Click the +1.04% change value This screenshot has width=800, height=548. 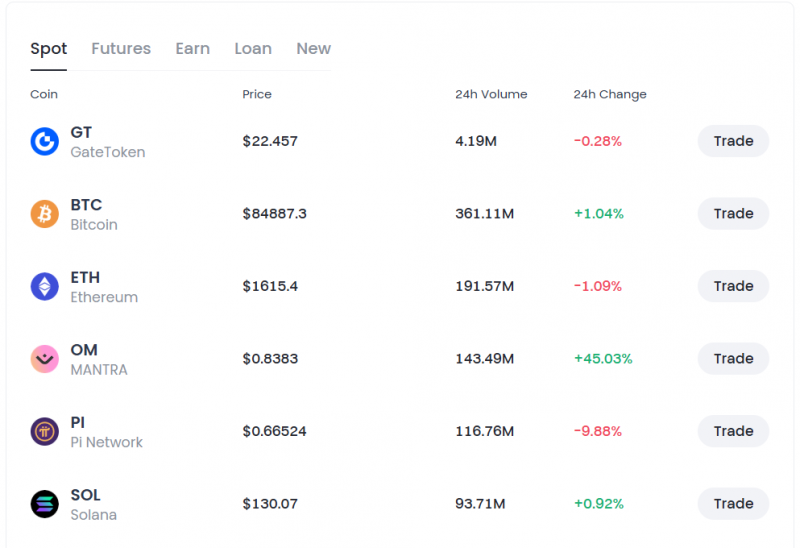599,213
